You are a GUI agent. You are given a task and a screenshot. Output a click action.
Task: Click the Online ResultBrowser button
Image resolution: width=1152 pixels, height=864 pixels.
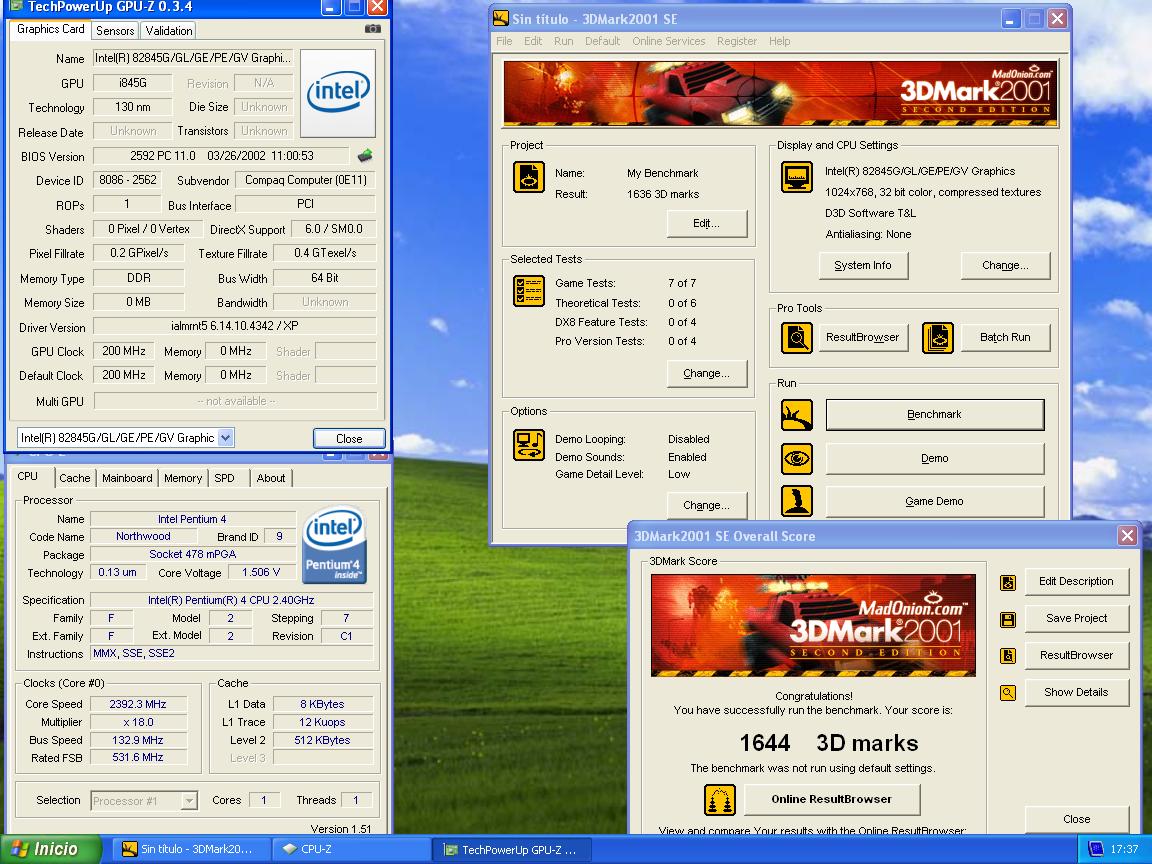tap(832, 799)
